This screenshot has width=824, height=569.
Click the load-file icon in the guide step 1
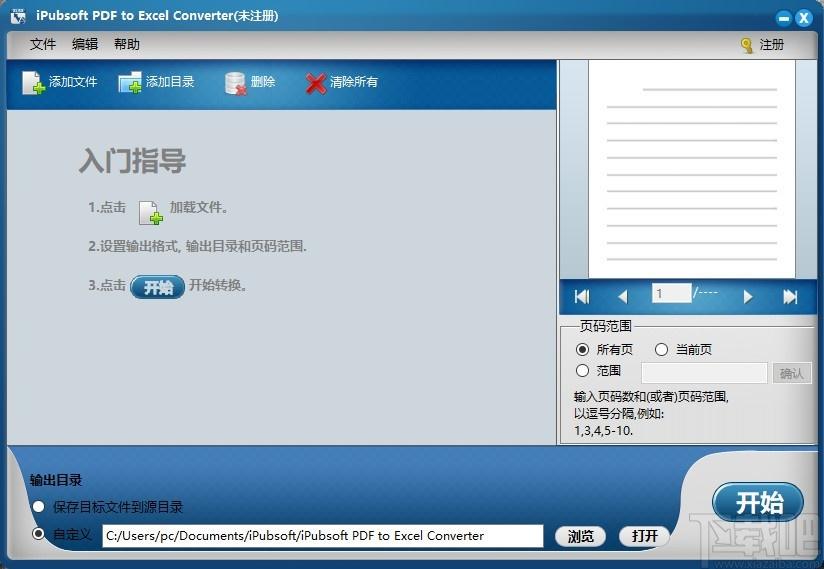[x=150, y=213]
